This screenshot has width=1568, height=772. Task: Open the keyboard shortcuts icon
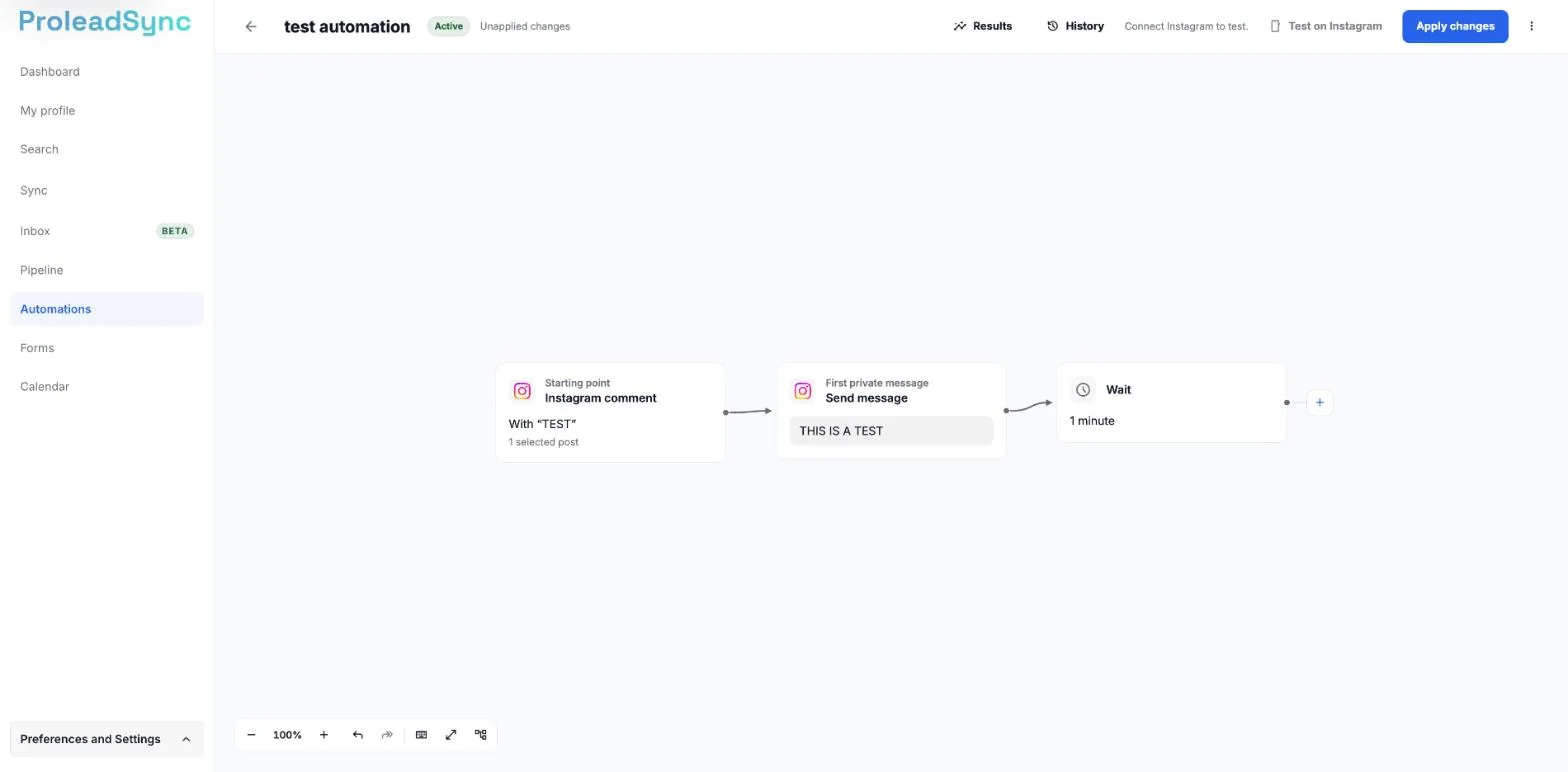coord(421,735)
